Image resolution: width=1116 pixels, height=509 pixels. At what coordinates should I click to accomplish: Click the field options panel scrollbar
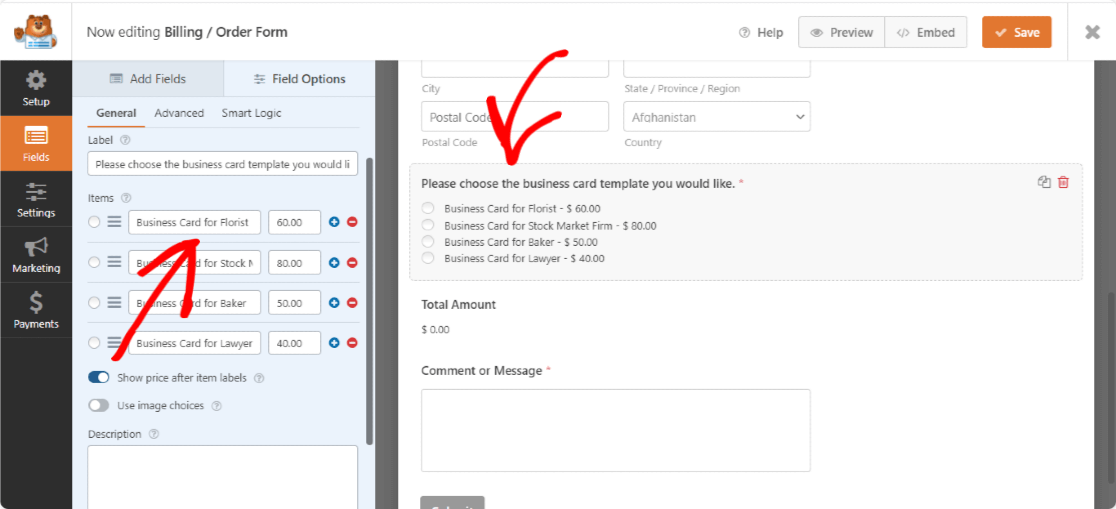coord(369,300)
